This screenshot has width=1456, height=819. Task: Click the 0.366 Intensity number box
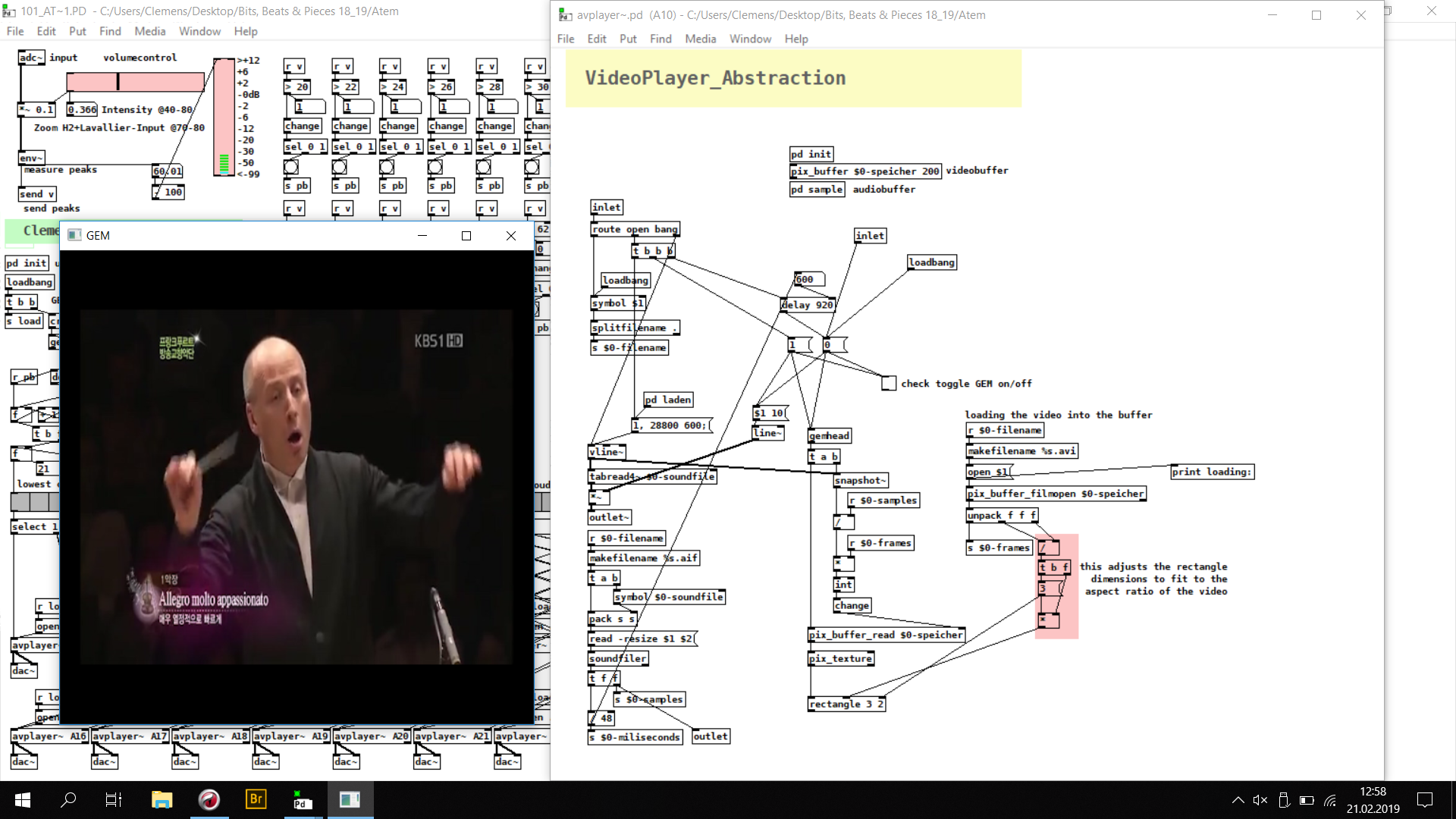(82, 110)
